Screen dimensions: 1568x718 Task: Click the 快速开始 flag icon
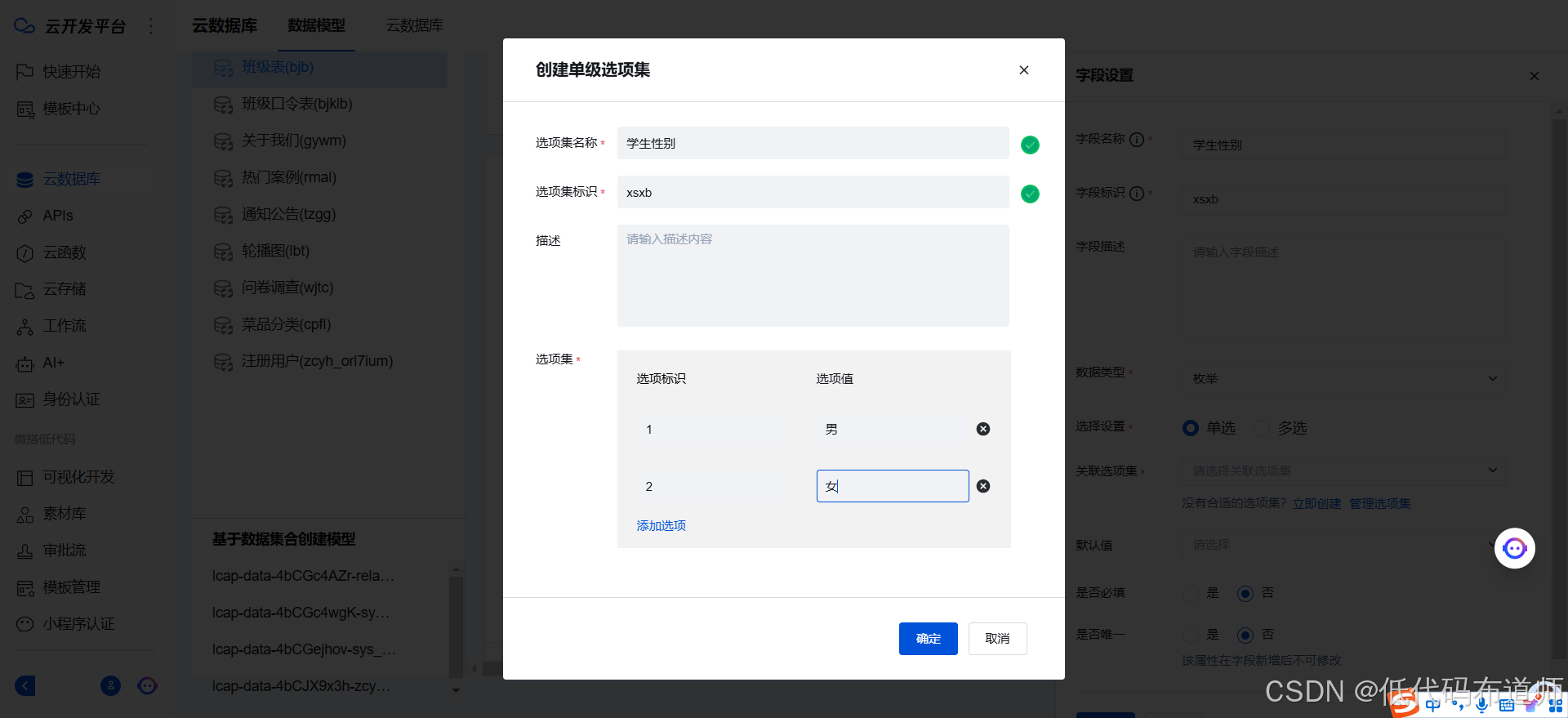pyautogui.click(x=25, y=72)
